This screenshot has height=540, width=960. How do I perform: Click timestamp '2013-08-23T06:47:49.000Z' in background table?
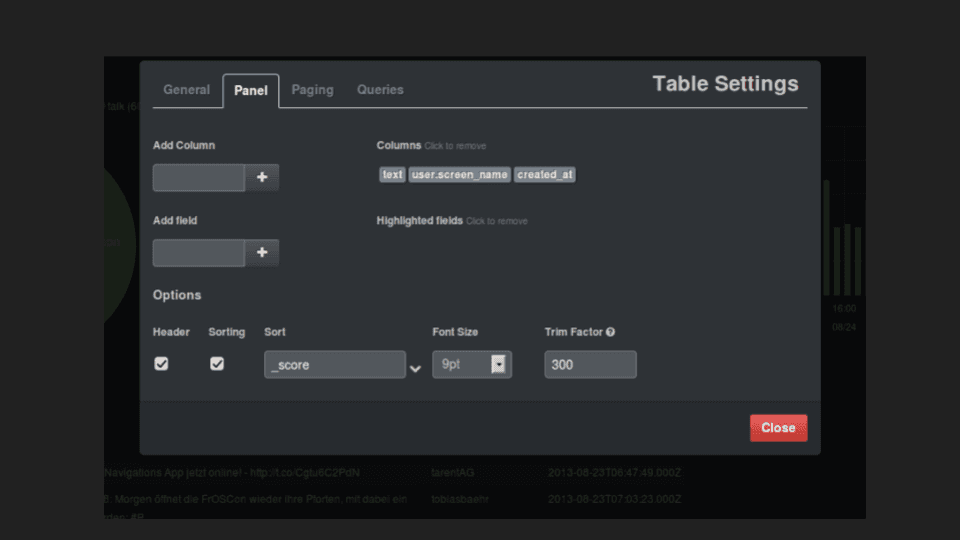[614, 473]
